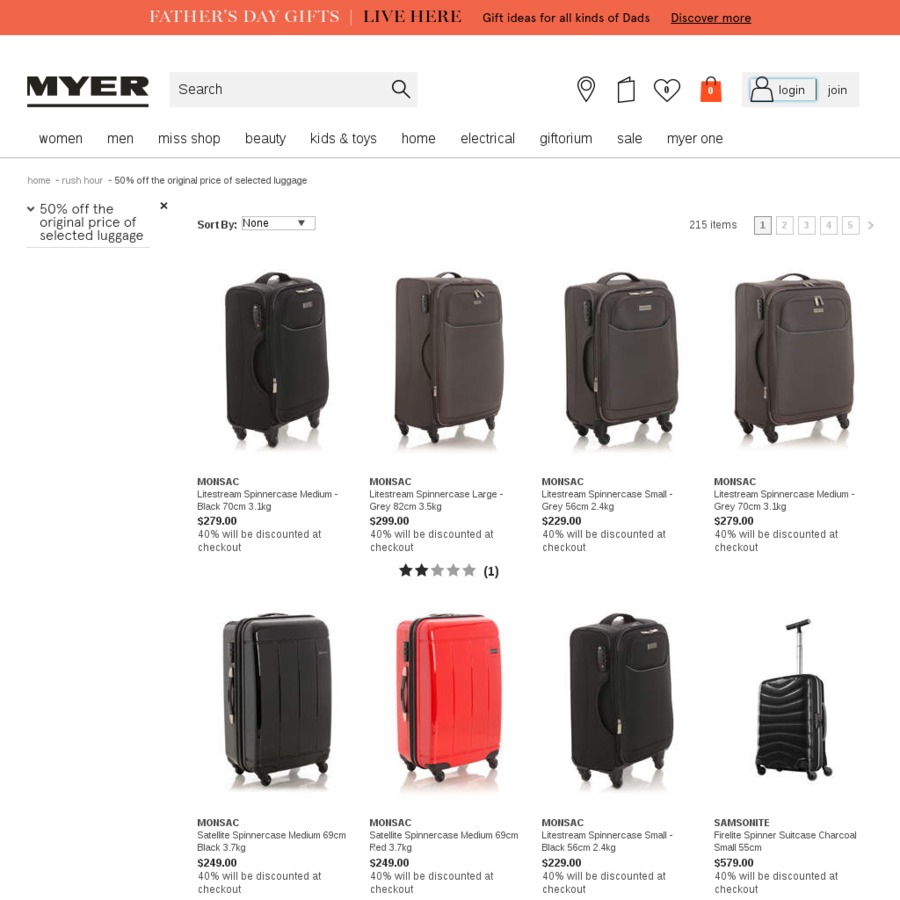The height and width of the screenshot is (900, 900).
Task: Open the kids & toys menu
Action: [x=343, y=138]
